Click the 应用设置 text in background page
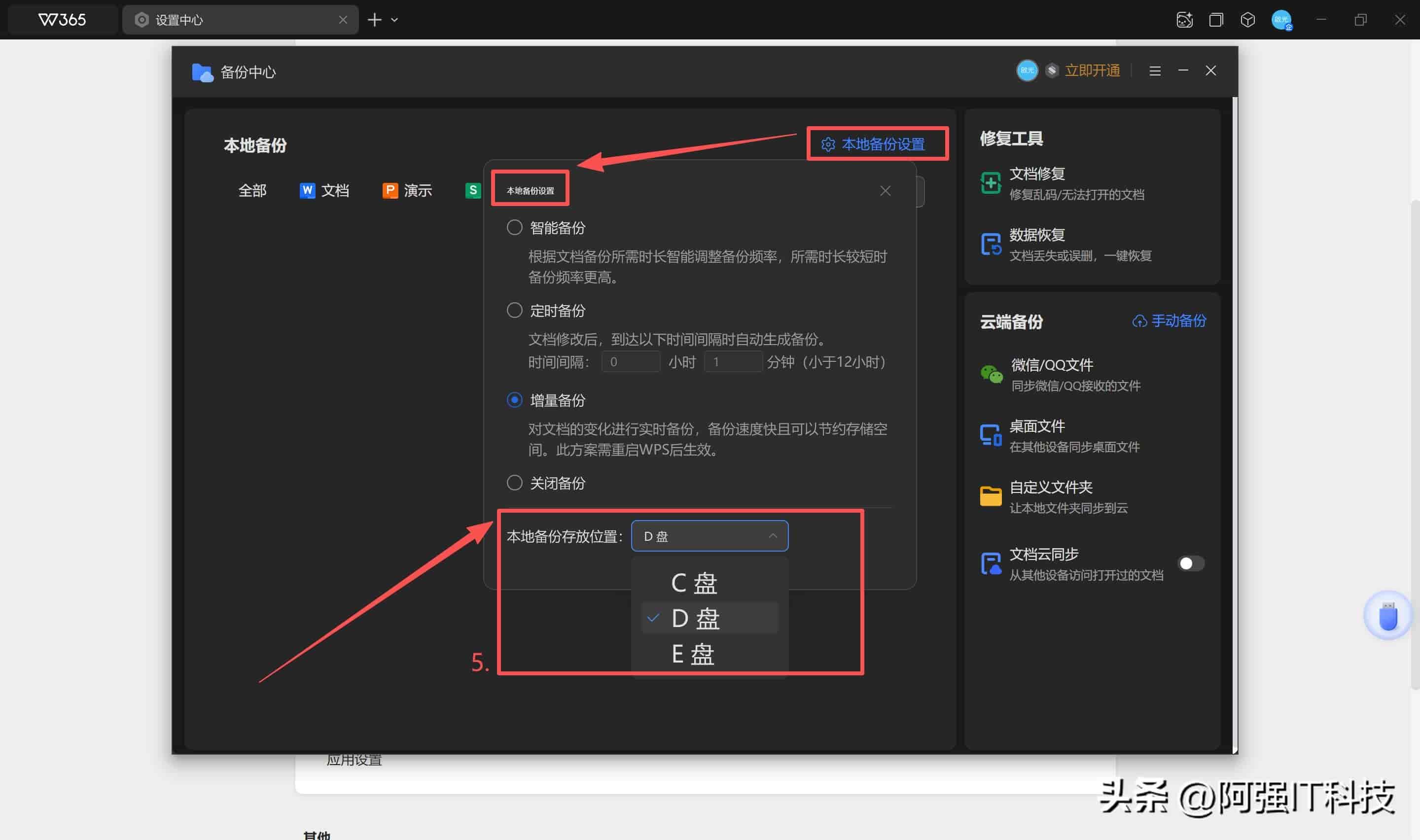Image resolution: width=1420 pixels, height=840 pixels. pyautogui.click(x=355, y=760)
